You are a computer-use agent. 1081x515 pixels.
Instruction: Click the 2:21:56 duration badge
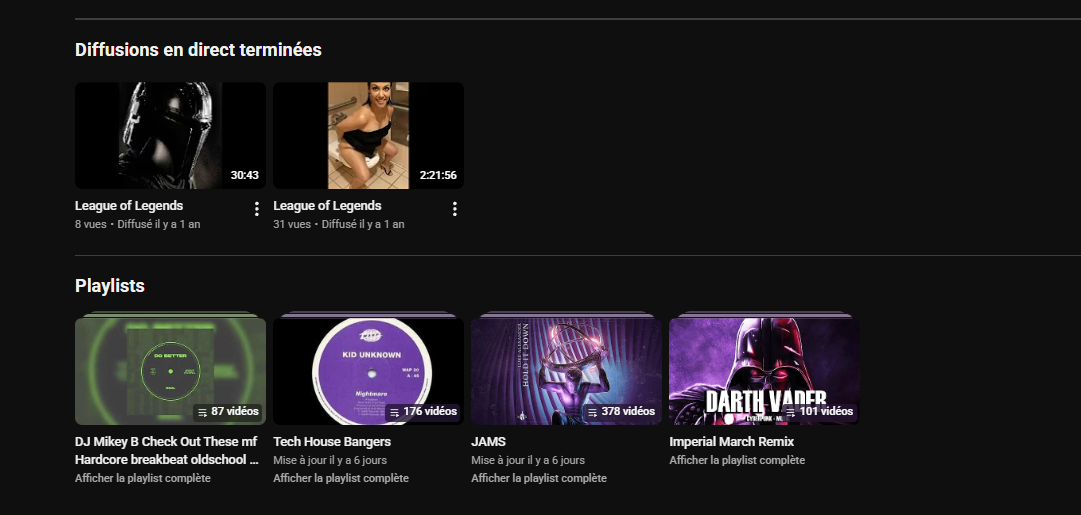438,175
